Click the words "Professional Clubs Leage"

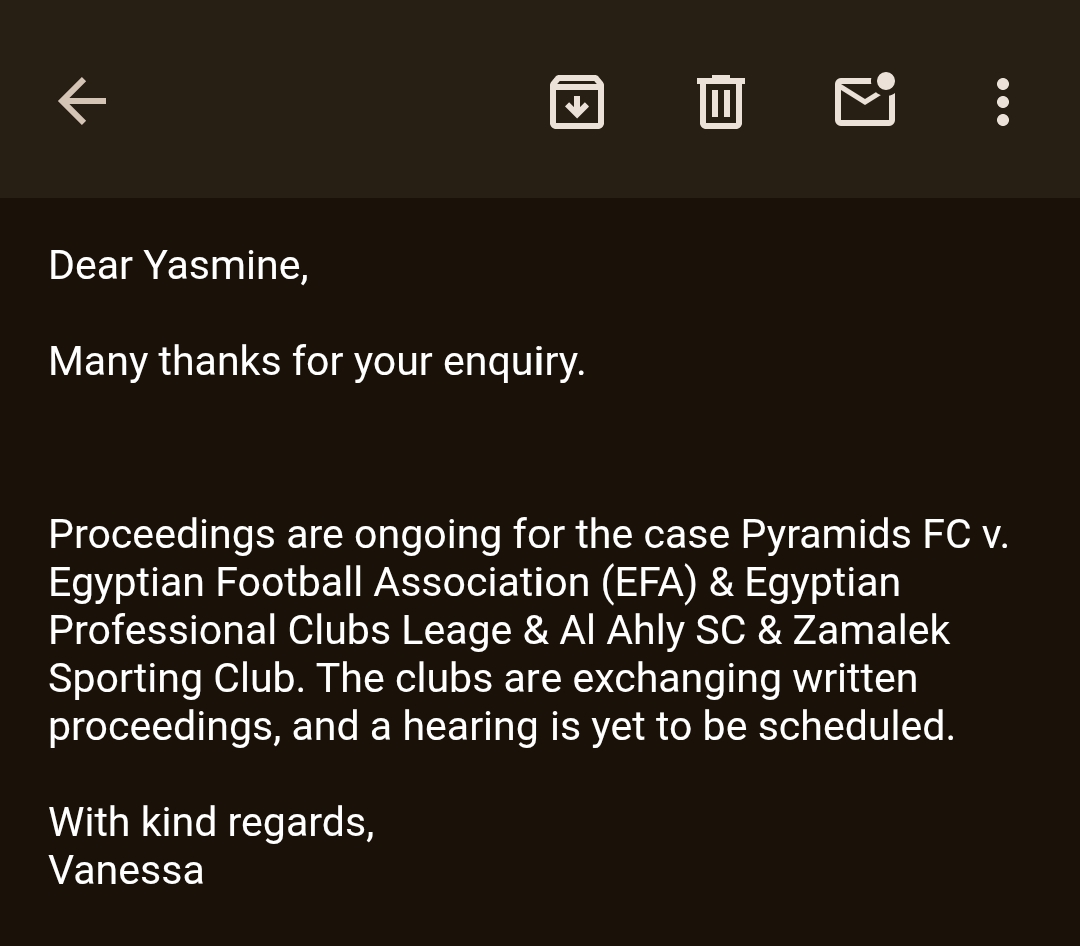click(280, 630)
